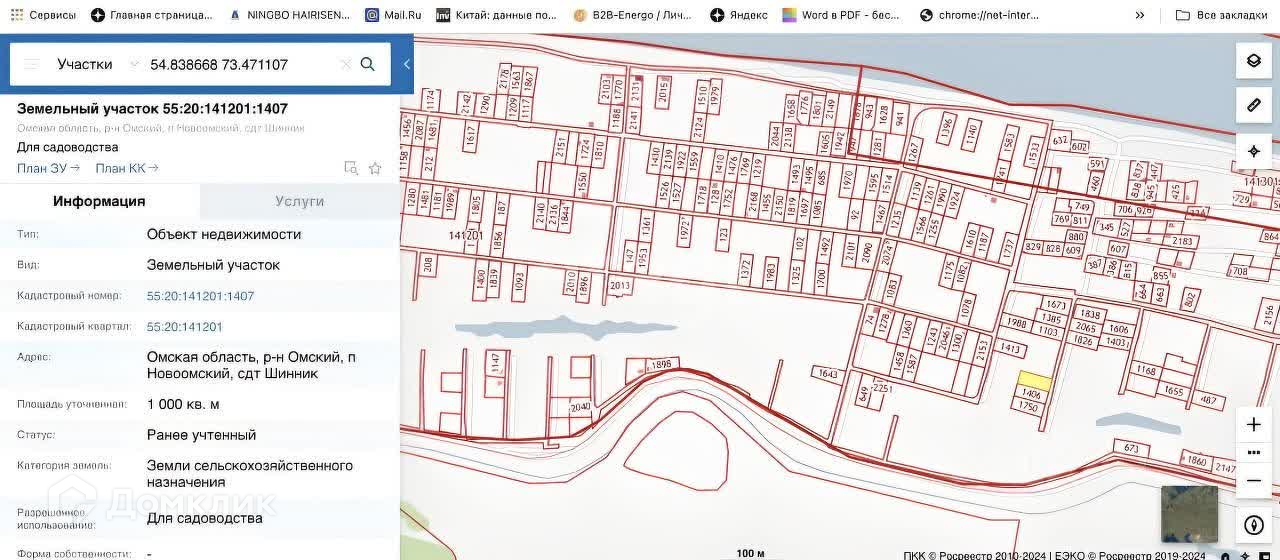This screenshot has height=560, width=1280.
Task: Open the Участки search type dropdown
Action: [97, 64]
